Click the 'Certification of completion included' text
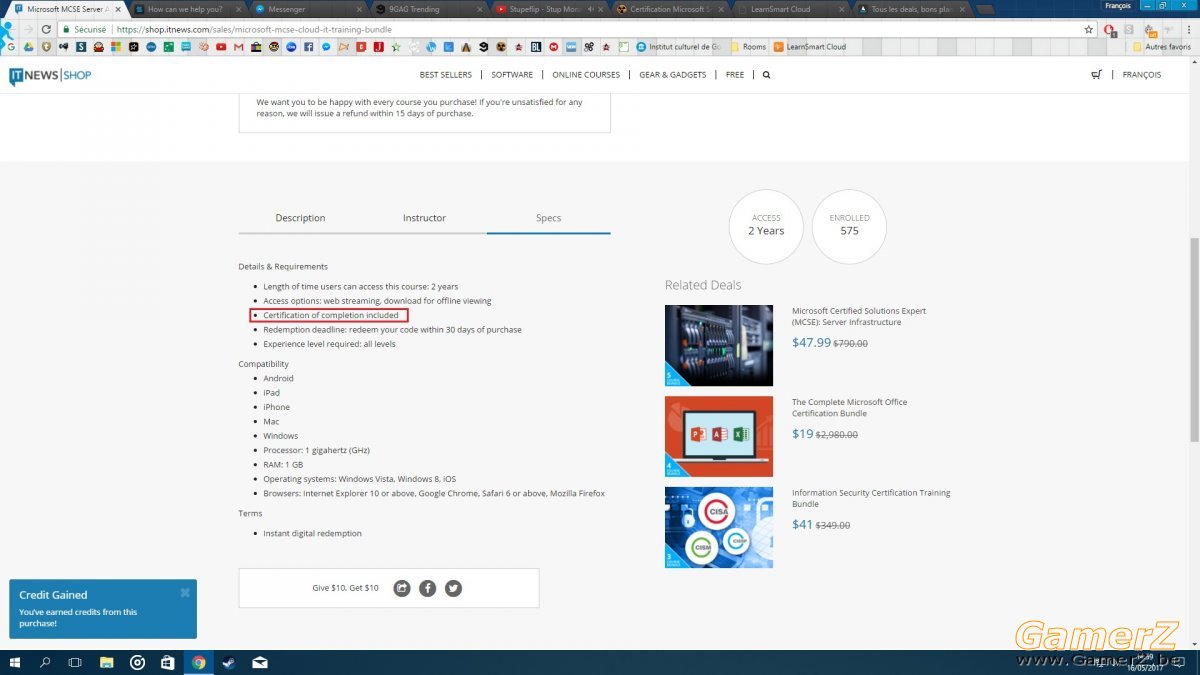1200x675 pixels. point(331,315)
